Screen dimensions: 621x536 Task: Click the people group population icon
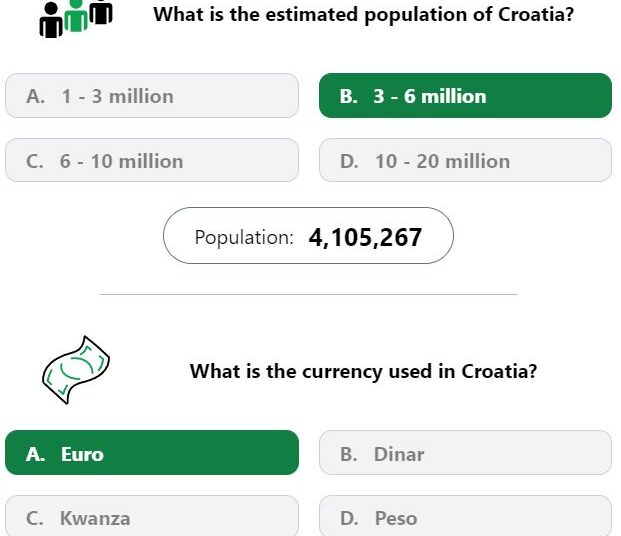point(76,18)
